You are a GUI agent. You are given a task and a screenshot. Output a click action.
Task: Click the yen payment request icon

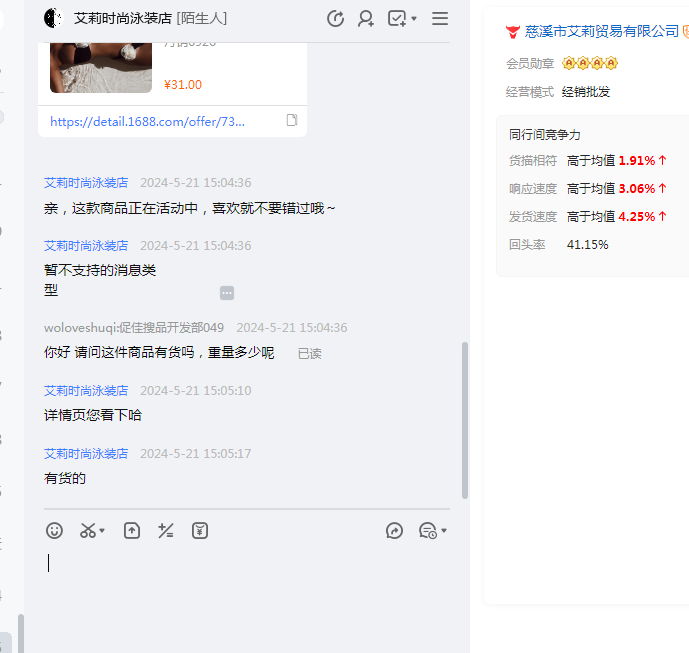coord(200,531)
